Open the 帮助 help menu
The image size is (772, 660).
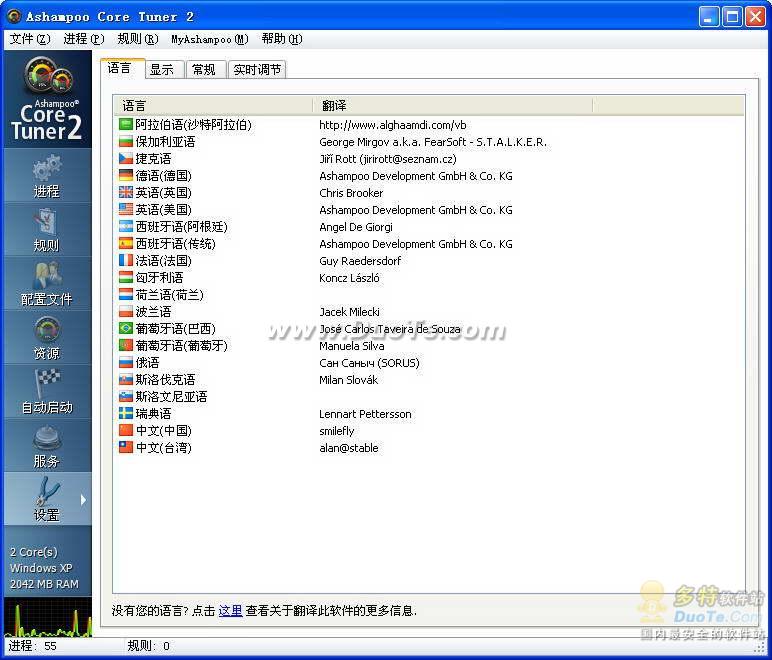281,39
